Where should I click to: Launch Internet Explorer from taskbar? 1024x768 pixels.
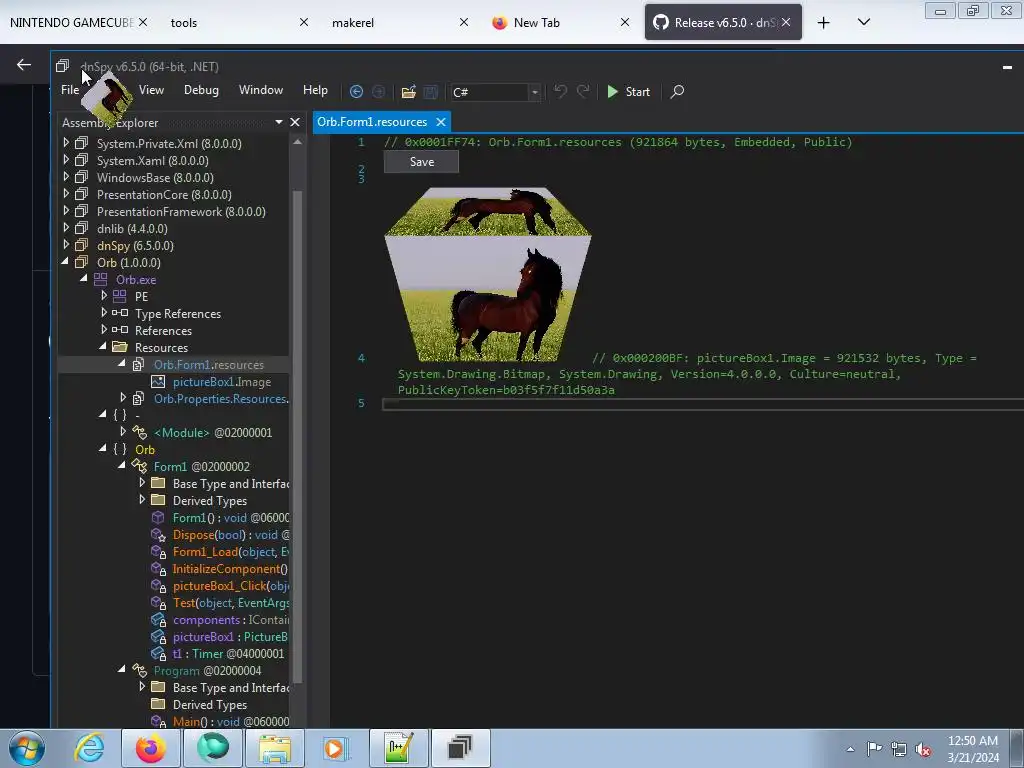coord(89,748)
